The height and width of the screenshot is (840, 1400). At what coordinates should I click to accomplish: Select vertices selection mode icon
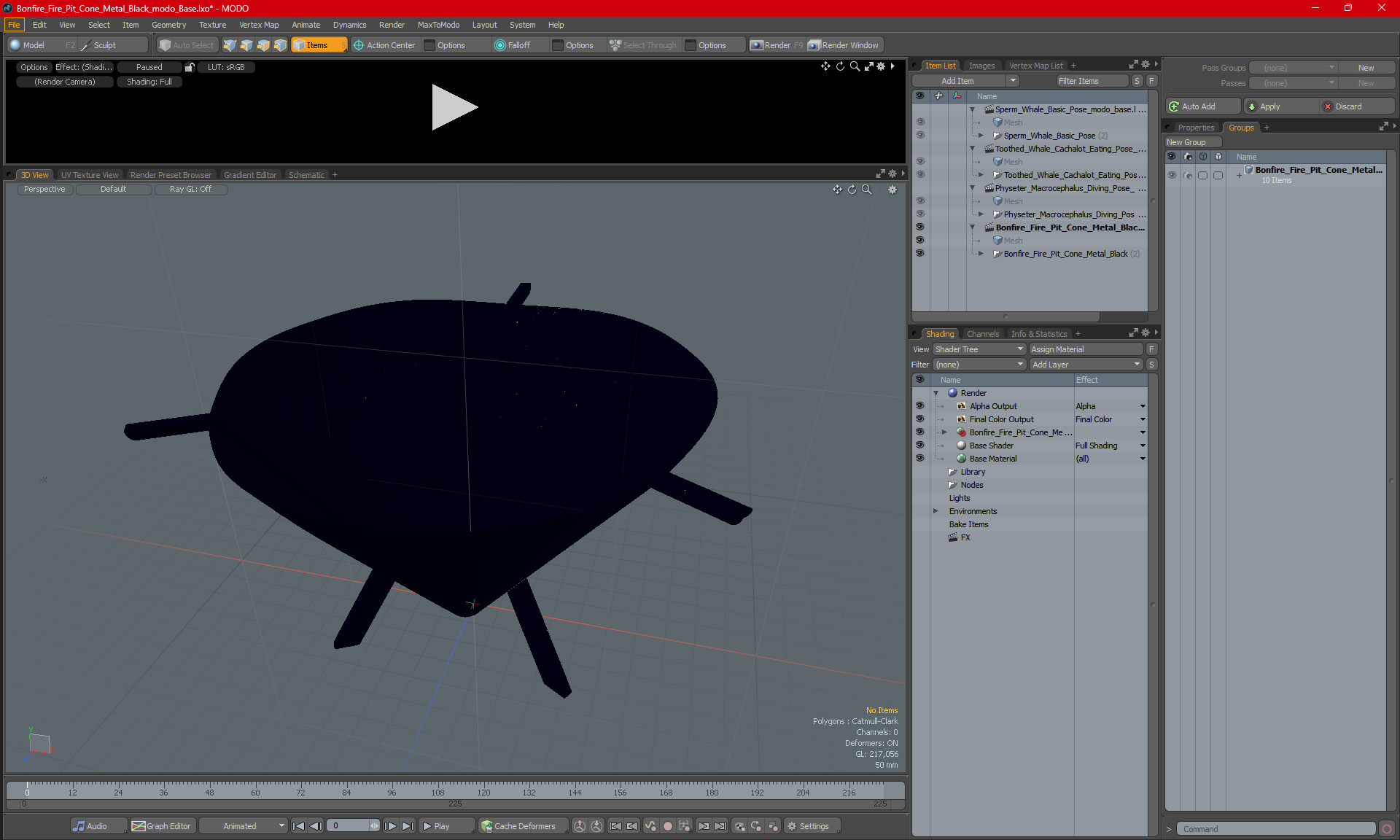230,45
